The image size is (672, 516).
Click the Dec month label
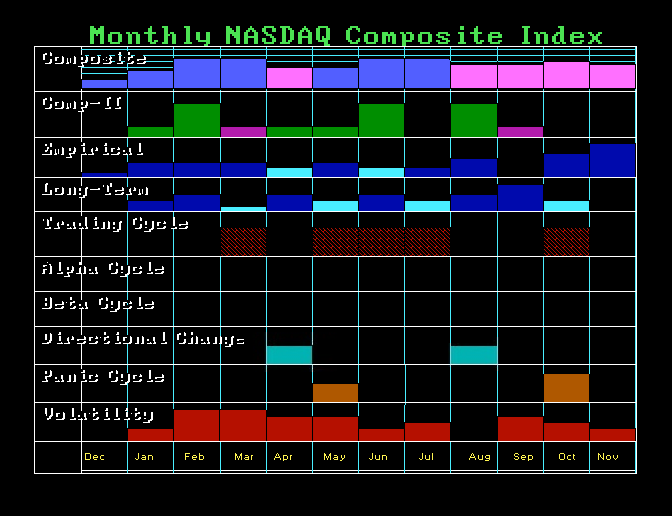coord(95,456)
